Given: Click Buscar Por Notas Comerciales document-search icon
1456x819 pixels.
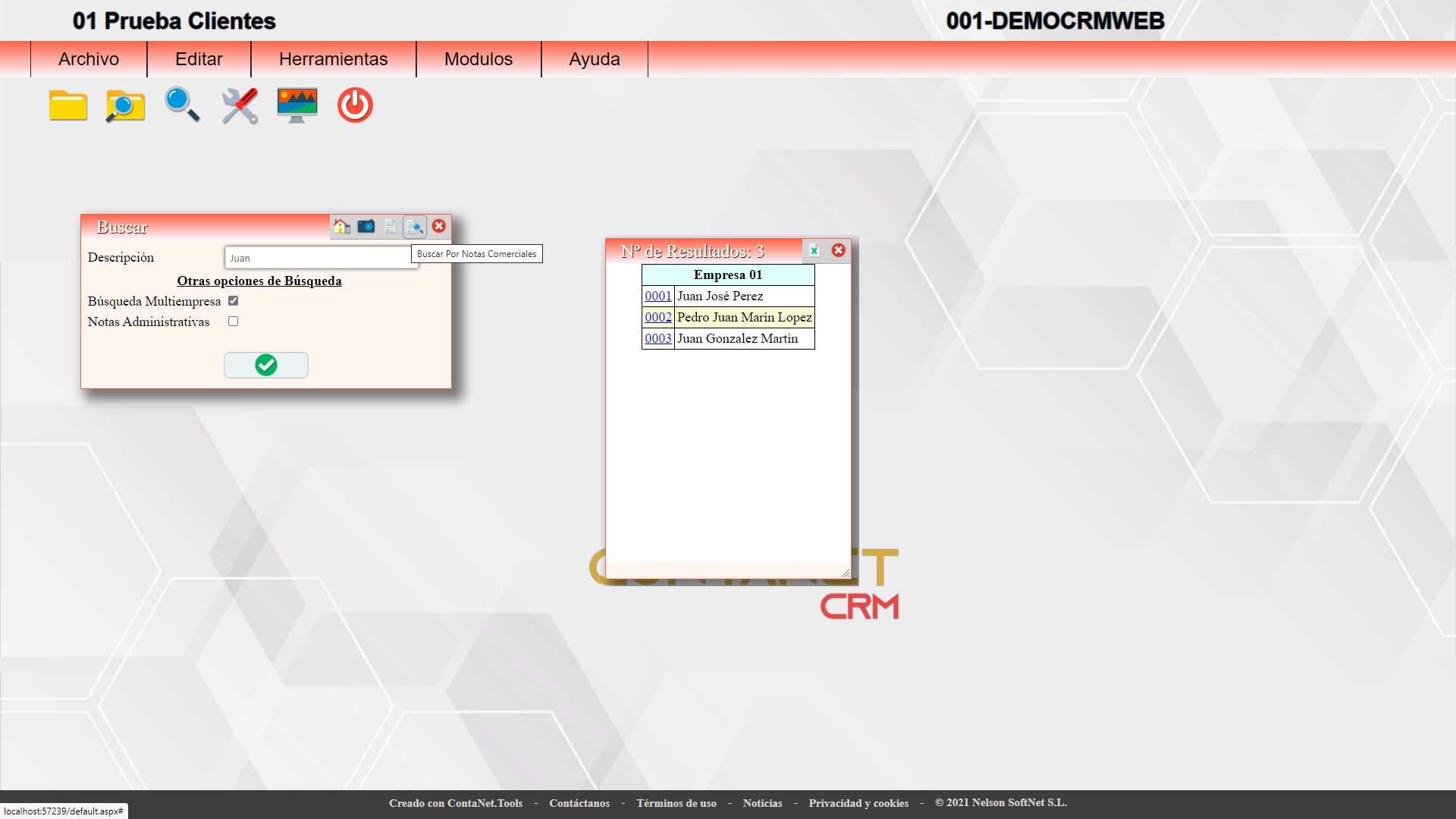Looking at the screenshot, I should (x=415, y=226).
